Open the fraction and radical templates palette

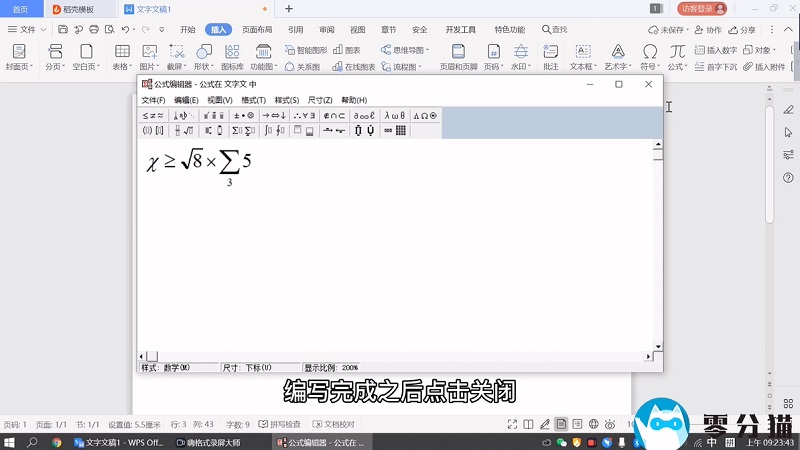(184, 130)
